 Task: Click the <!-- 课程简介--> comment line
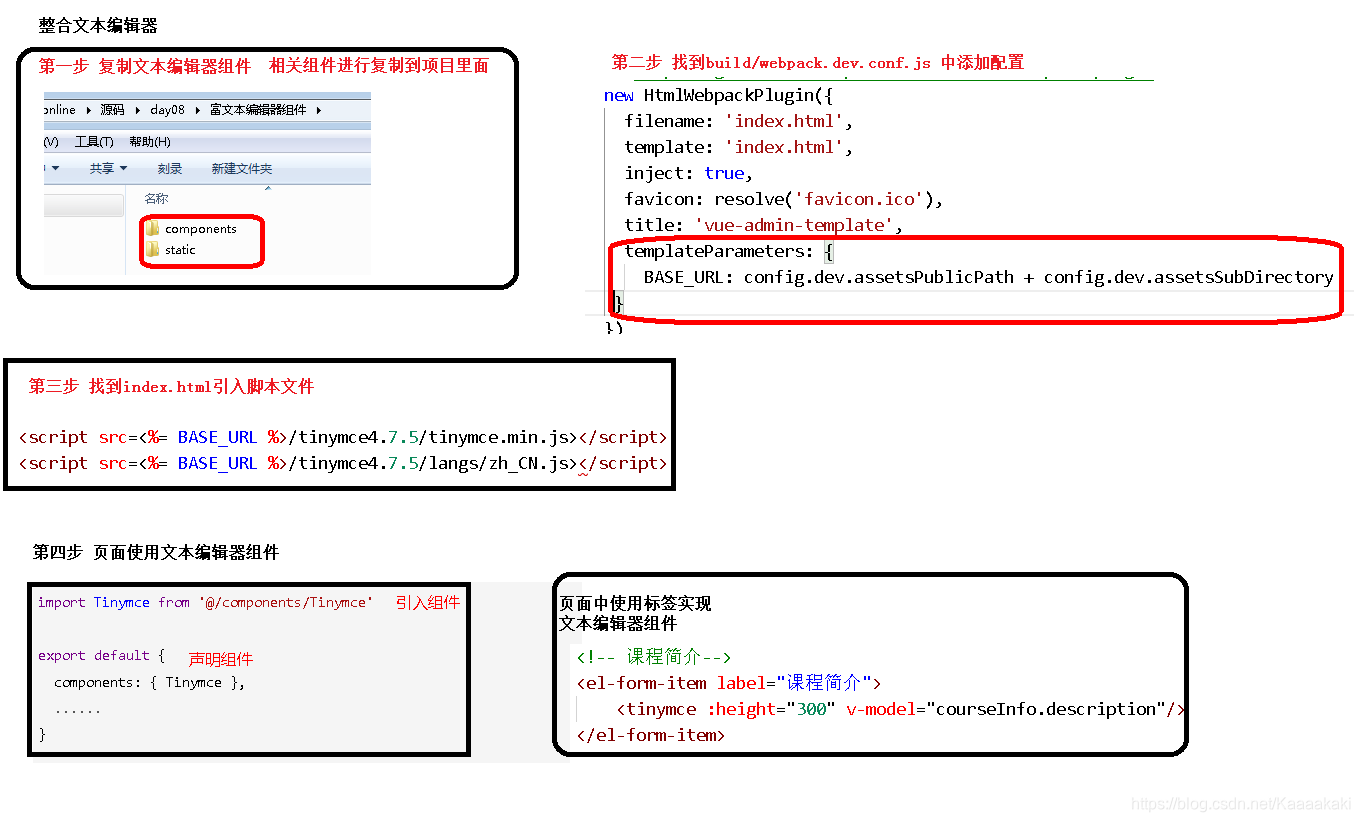click(x=654, y=658)
